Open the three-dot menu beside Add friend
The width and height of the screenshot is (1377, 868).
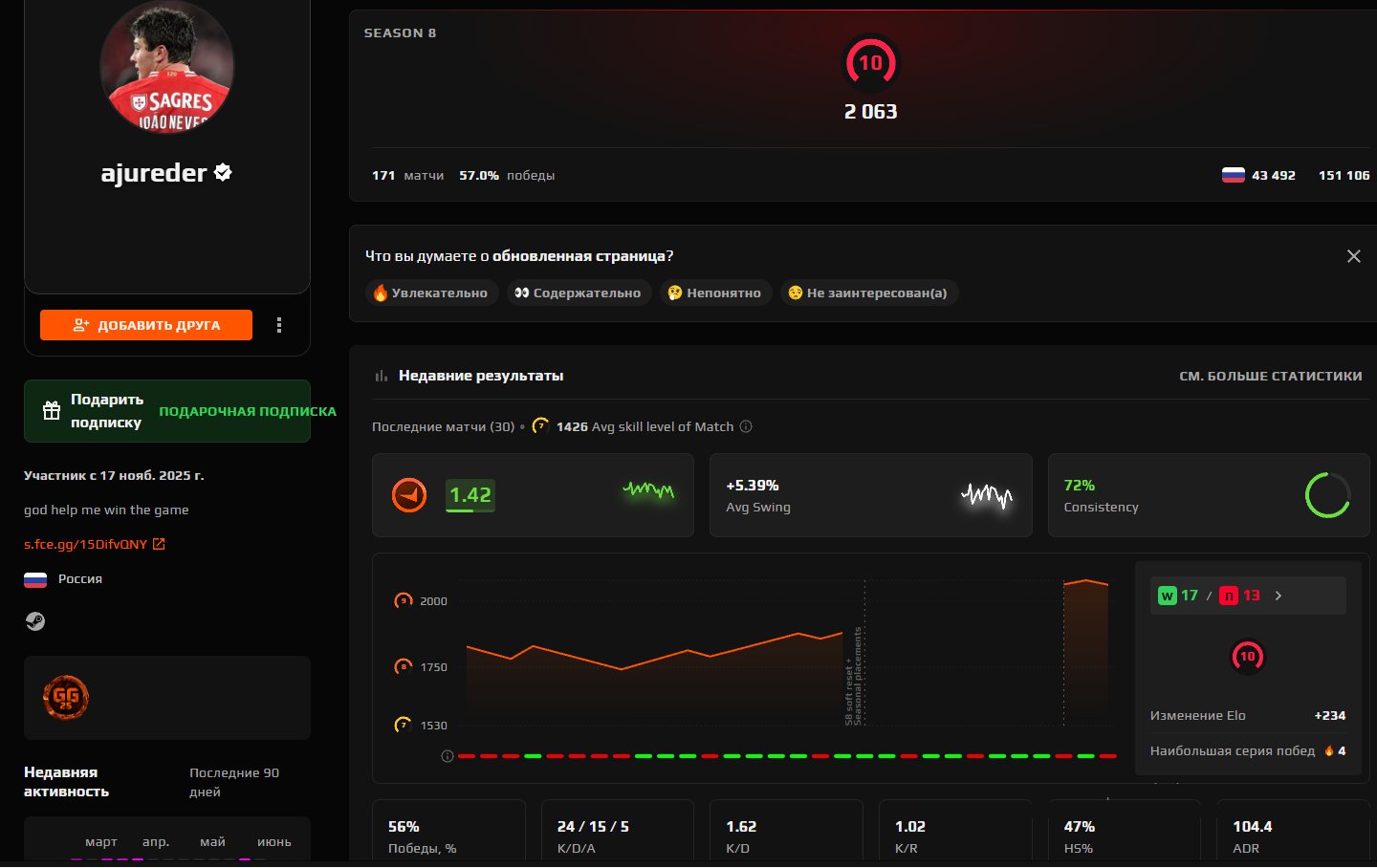pyautogui.click(x=279, y=325)
